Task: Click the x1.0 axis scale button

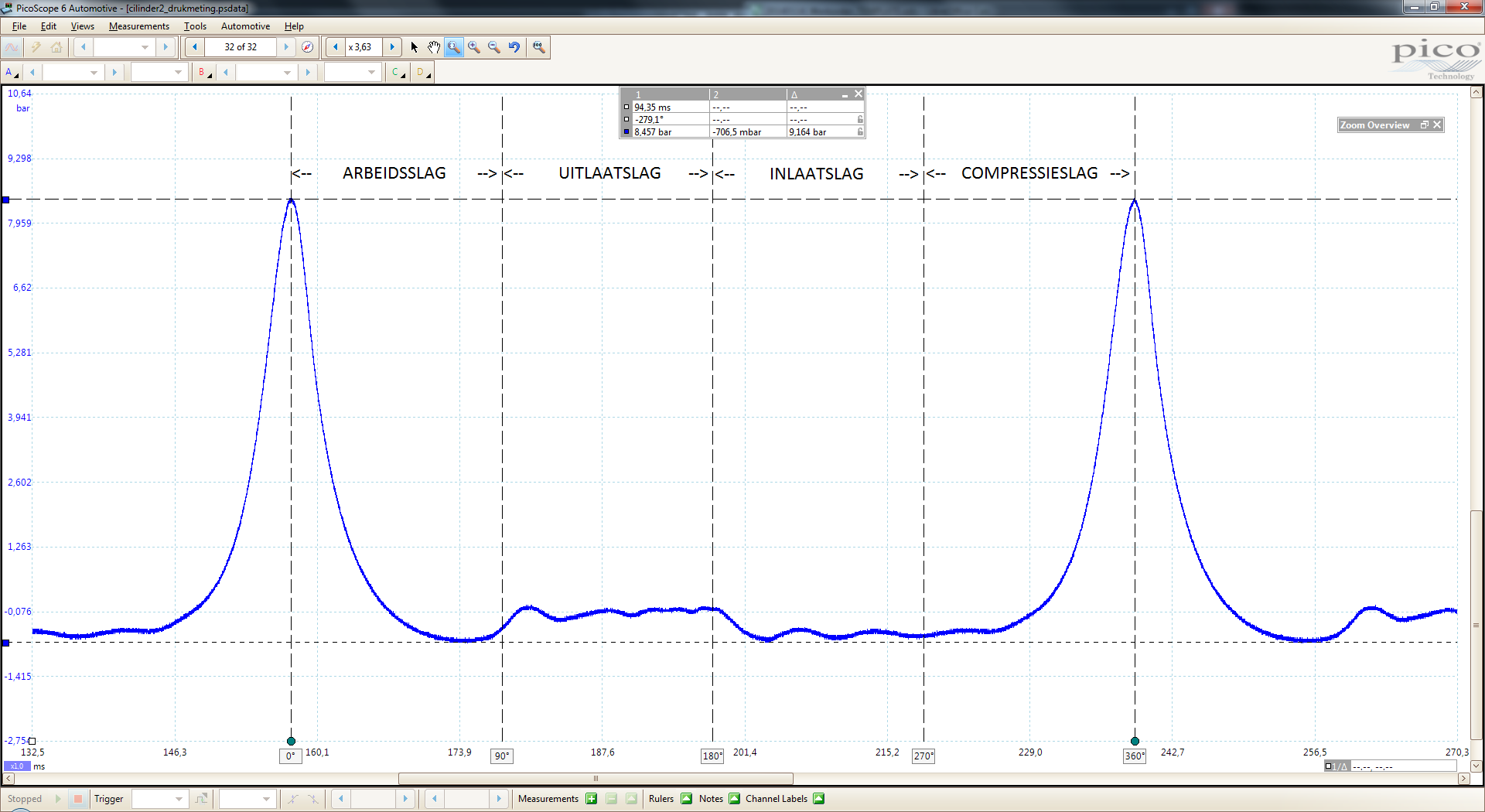Action: click(17, 766)
